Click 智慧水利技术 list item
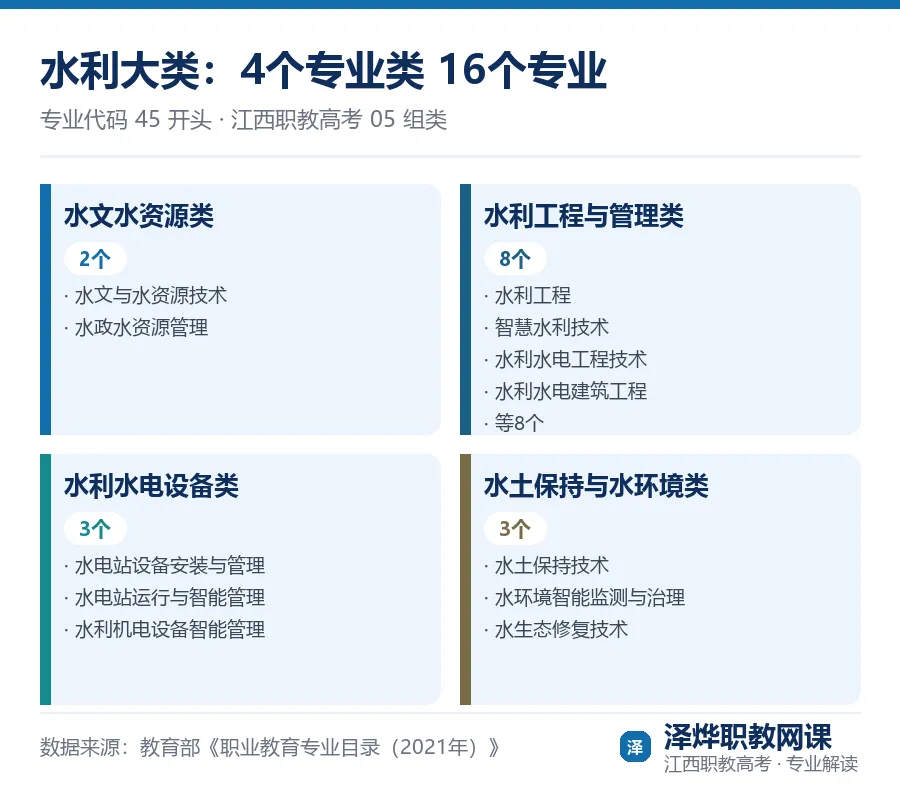This screenshot has width=900, height=790. (546, 328)
